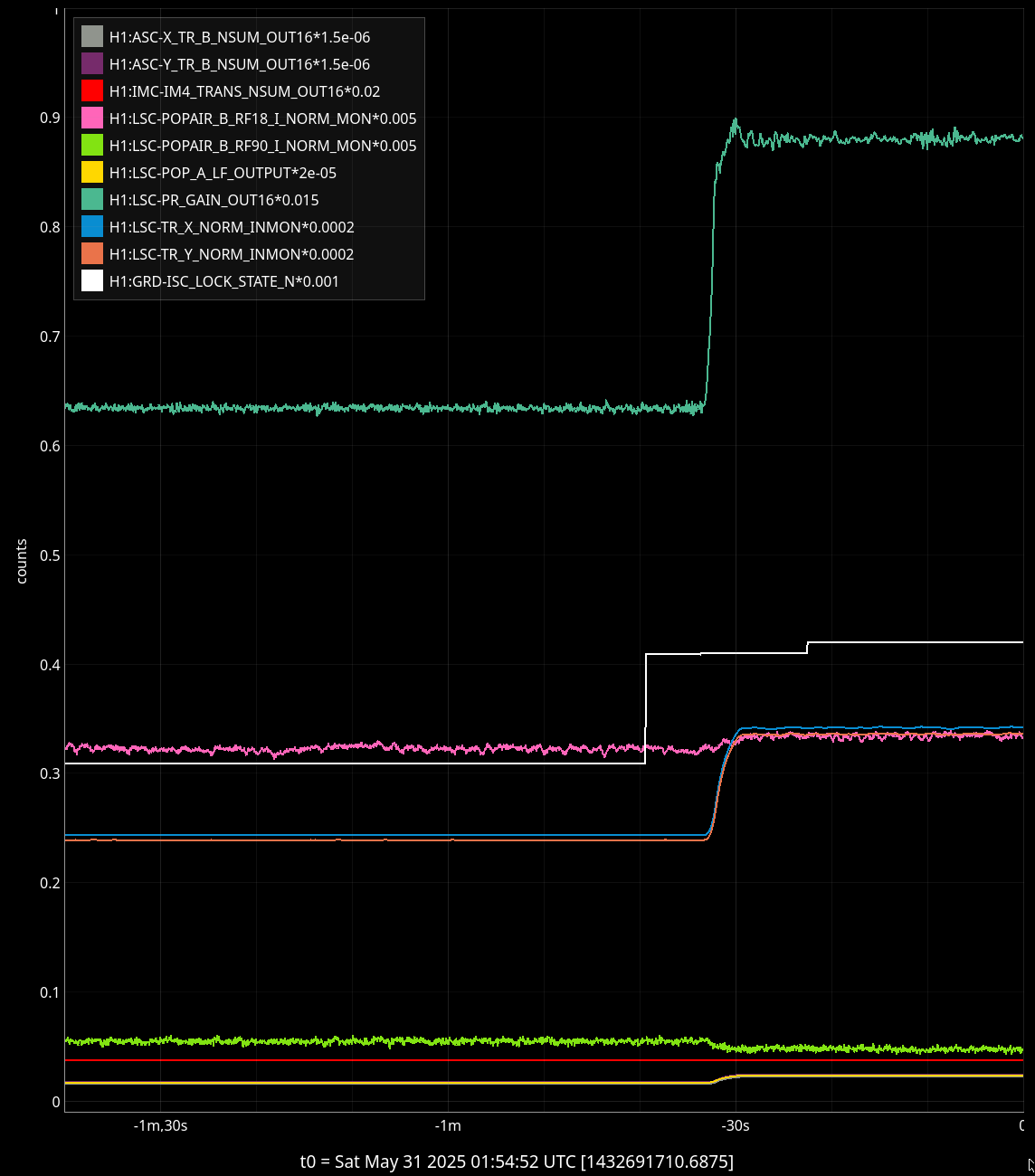Click the 0.5 y-axis tick label
The image size is (1035, 1176).
(x=50, y=555)
